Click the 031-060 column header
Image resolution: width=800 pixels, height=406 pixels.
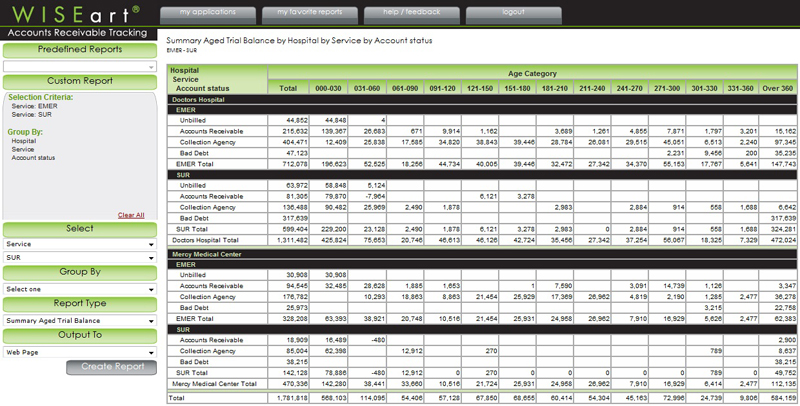click(367, 88)
